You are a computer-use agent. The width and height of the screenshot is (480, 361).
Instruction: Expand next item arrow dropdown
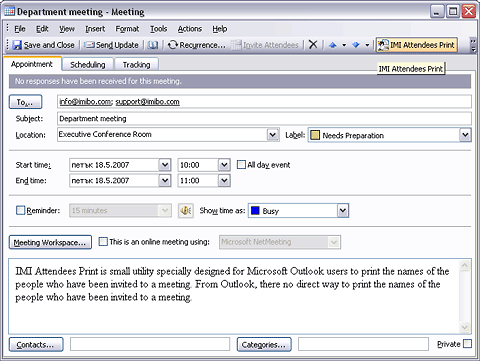tap(367, 45)
